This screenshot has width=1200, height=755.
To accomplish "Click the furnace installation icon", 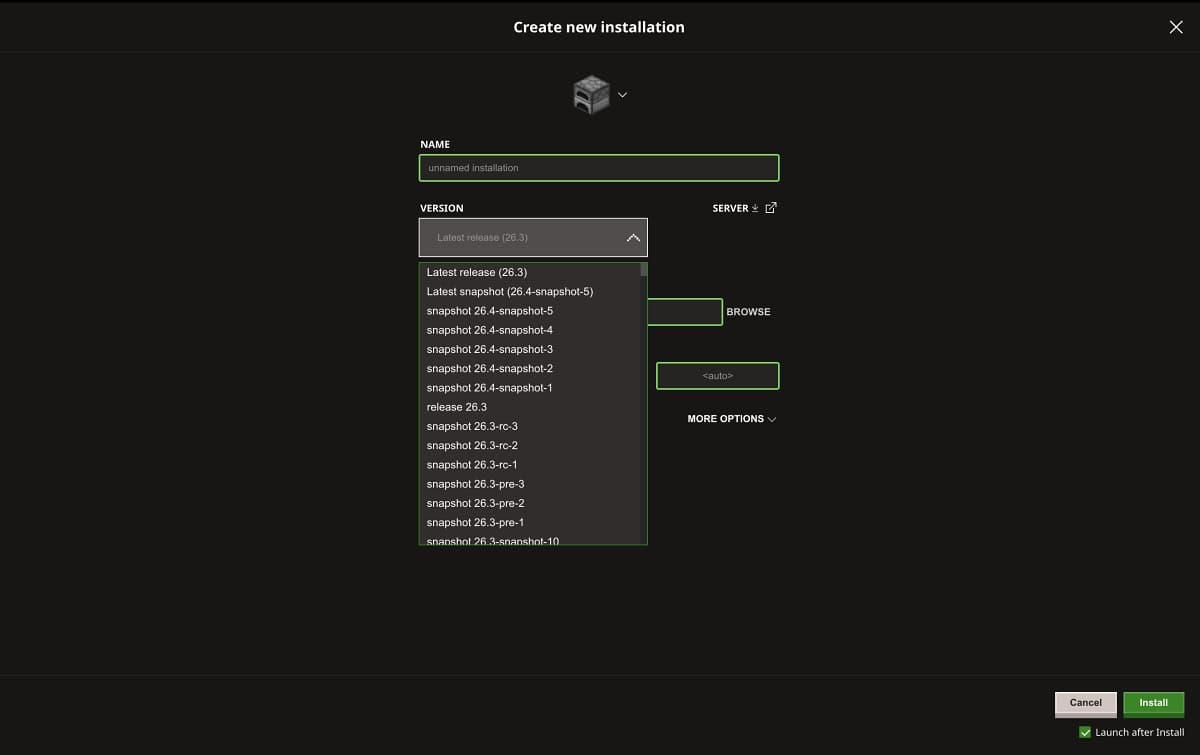I will 590,95.
